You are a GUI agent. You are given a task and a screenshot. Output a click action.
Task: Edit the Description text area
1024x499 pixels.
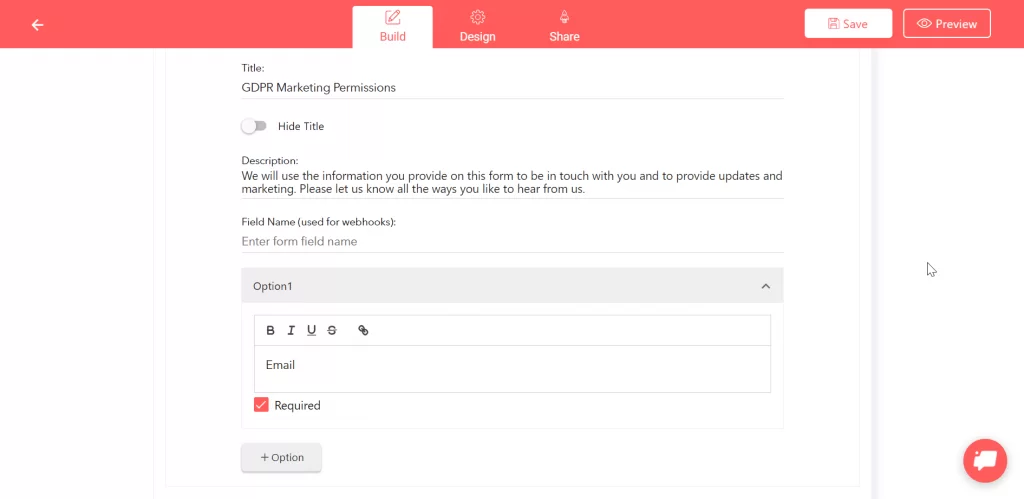tap(511, 182)
